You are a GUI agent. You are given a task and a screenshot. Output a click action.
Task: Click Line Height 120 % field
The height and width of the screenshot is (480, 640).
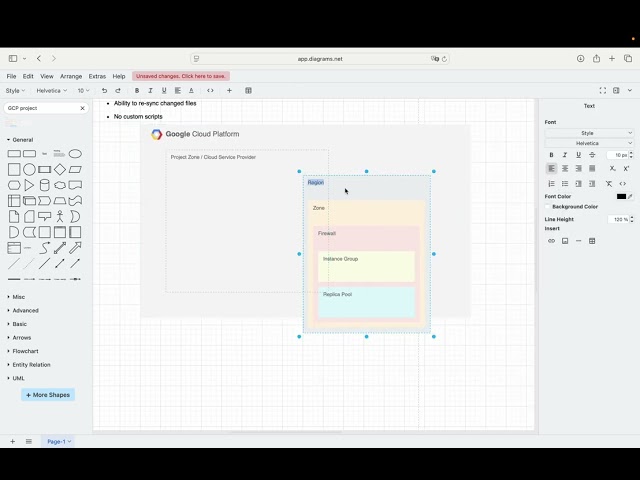(618, 220)
